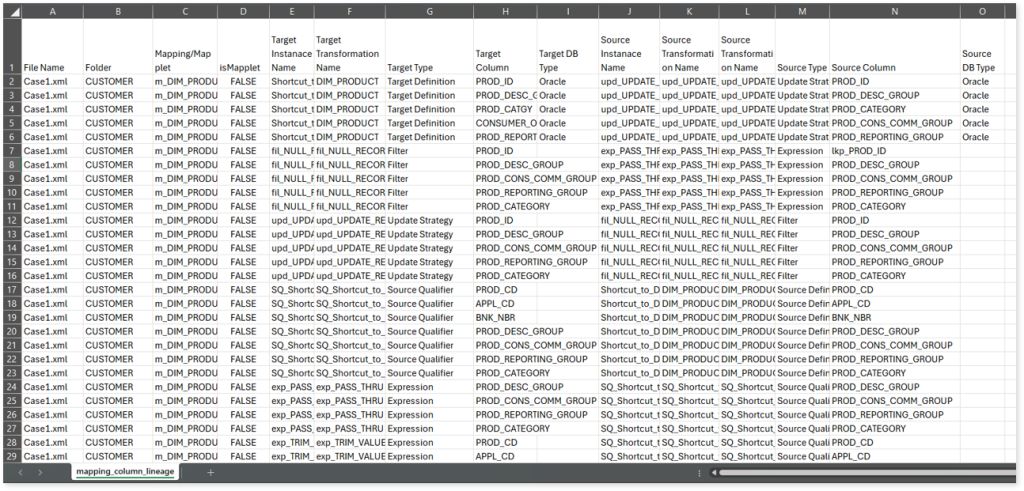Click the "File Name" header cell
This screenshot has width=1024, height=491.
click(52, 46)
